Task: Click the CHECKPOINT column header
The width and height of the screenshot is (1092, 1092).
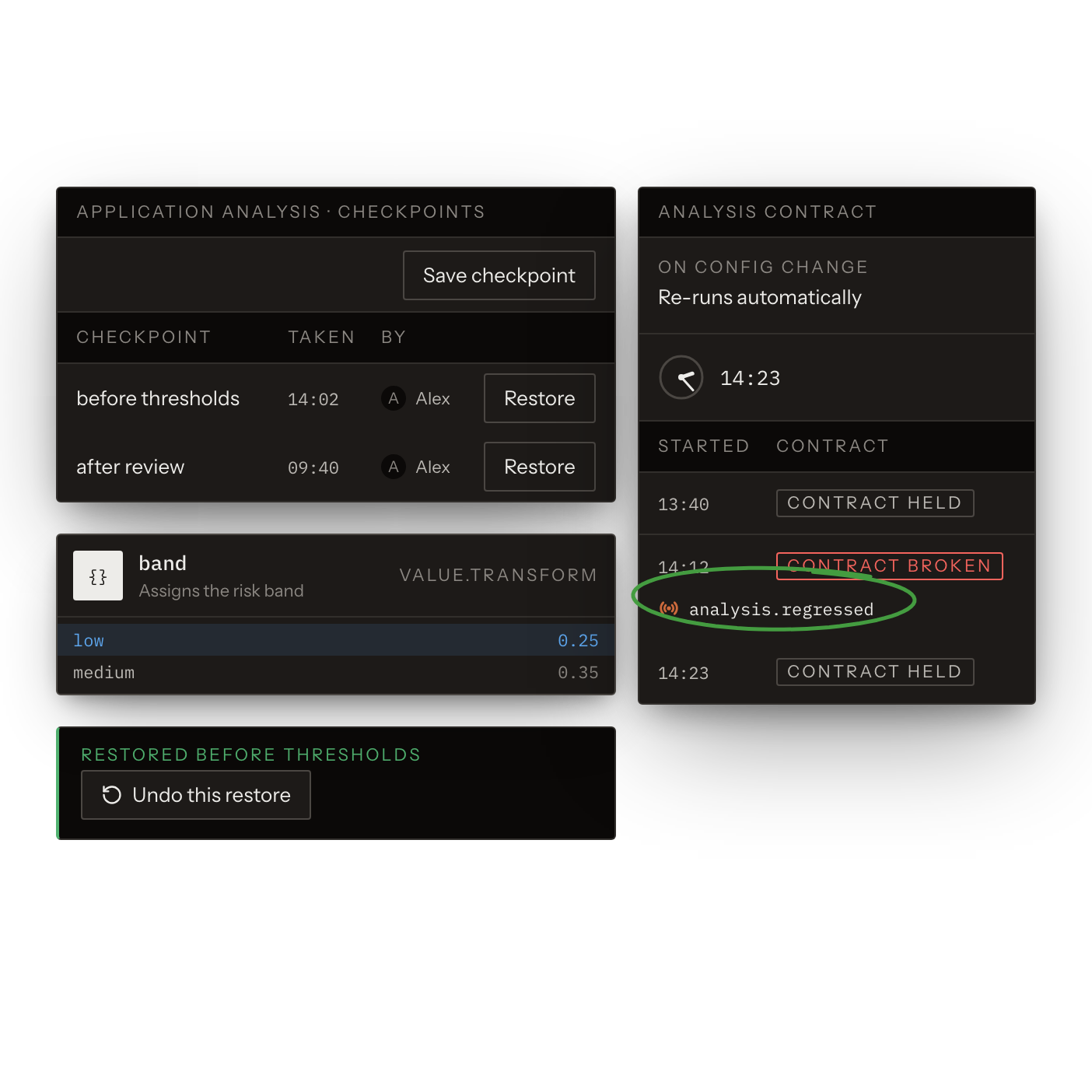Action: [144, 337]
